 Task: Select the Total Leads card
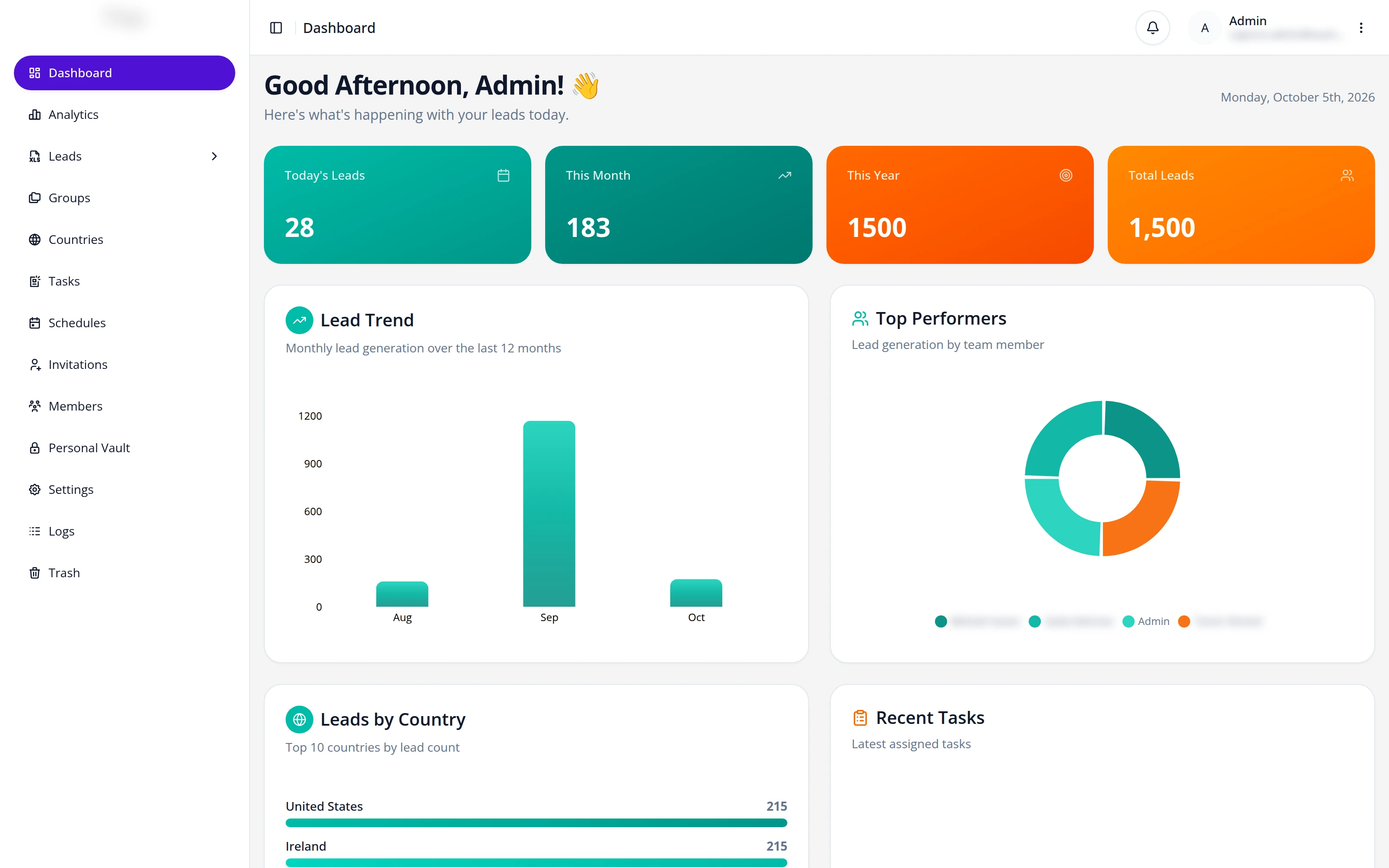click(1241, 205)
